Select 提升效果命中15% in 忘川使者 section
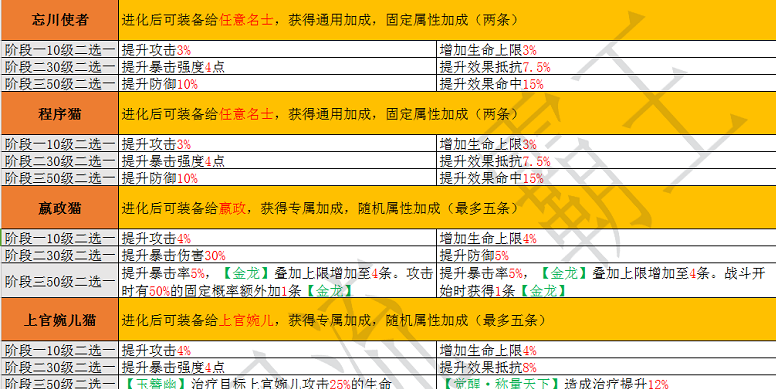 tap(606, 83)
